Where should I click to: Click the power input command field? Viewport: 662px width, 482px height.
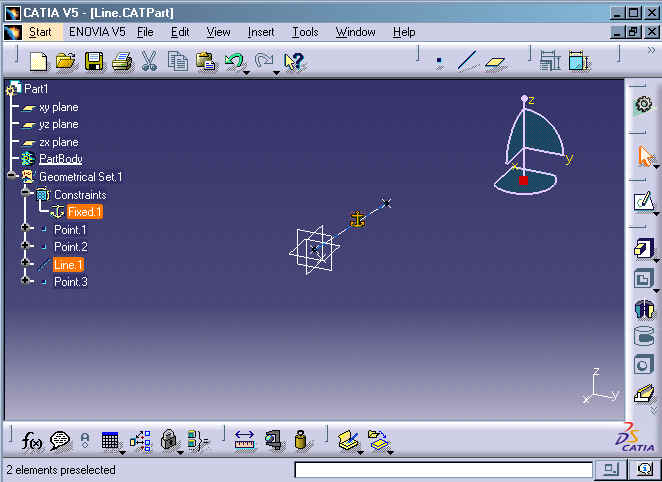(x=443, y=470)
